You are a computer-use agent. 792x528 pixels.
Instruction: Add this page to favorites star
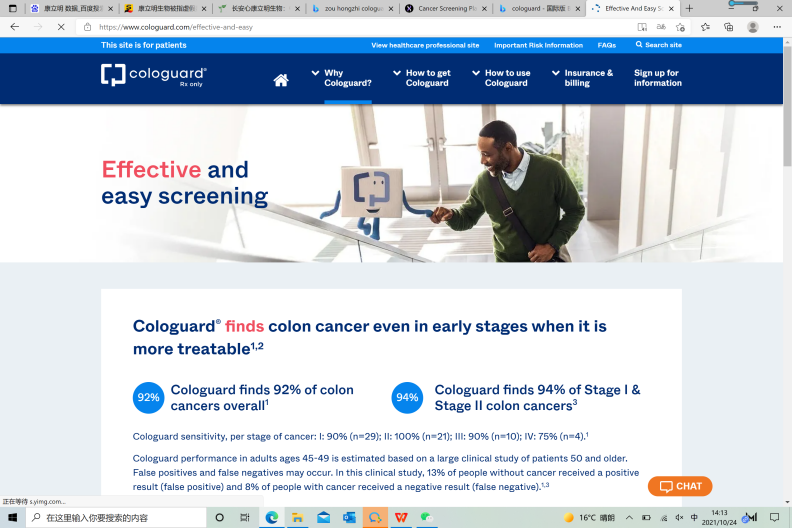tap(680, 27)
